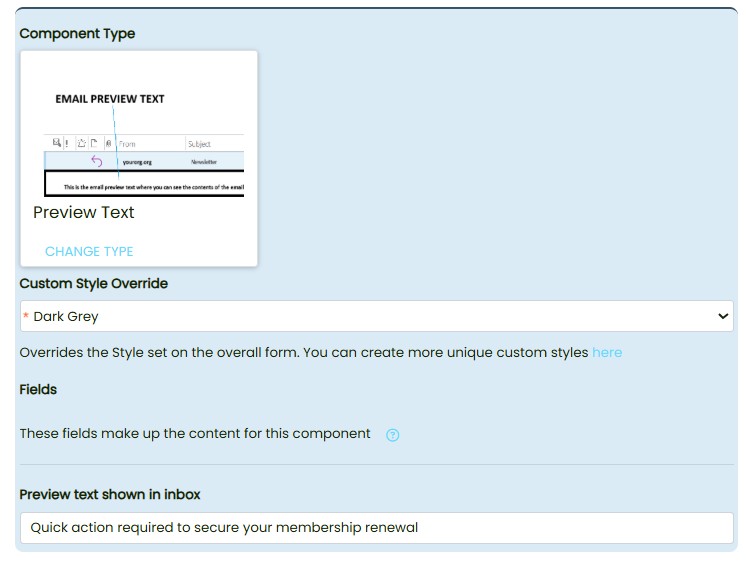Open the 'here' custom styles link
This screenshot has width=746, height=570.
tap(606, 353)
